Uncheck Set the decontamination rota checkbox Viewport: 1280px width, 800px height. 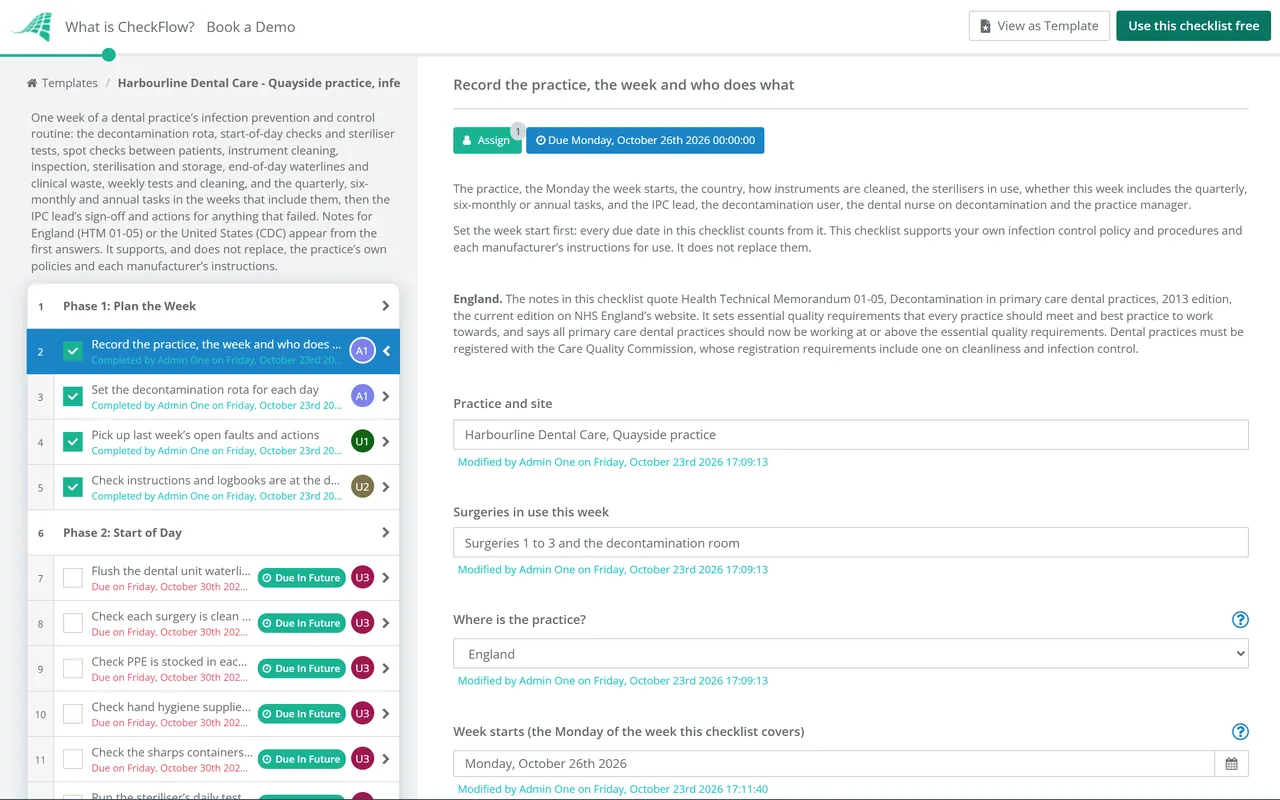click(x=73, y=397)
